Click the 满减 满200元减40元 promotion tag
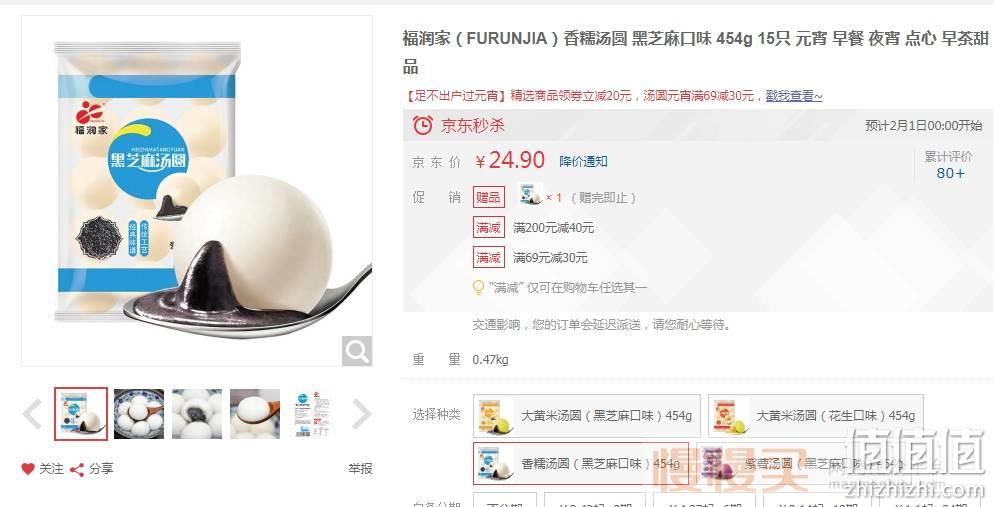This screenshot has width=994, height=507. 489,228
